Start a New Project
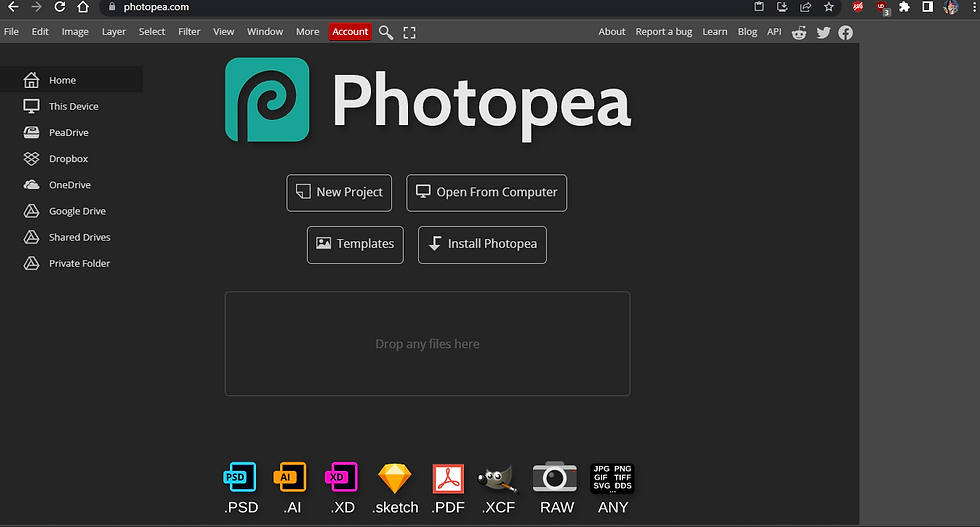The image size is (980, 527). click(x=339, y=193)
